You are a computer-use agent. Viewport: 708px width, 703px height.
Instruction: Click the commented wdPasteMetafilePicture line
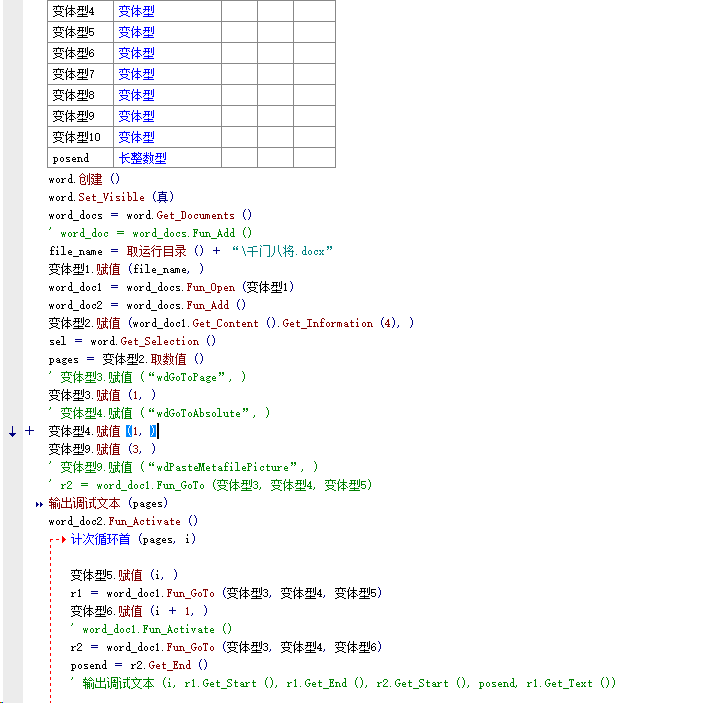click(183, 467)
